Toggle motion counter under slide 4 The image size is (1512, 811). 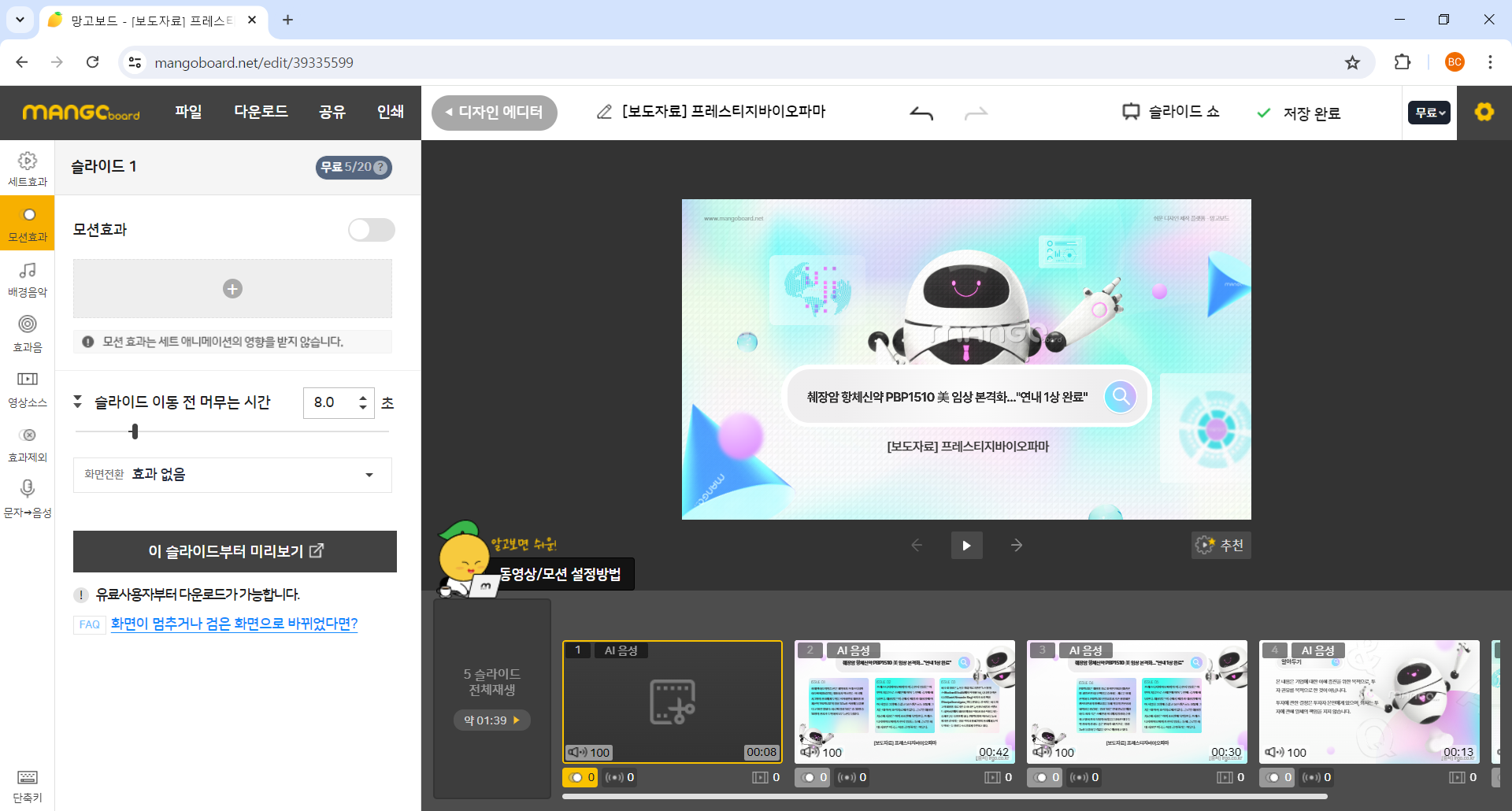point(1278,777)
